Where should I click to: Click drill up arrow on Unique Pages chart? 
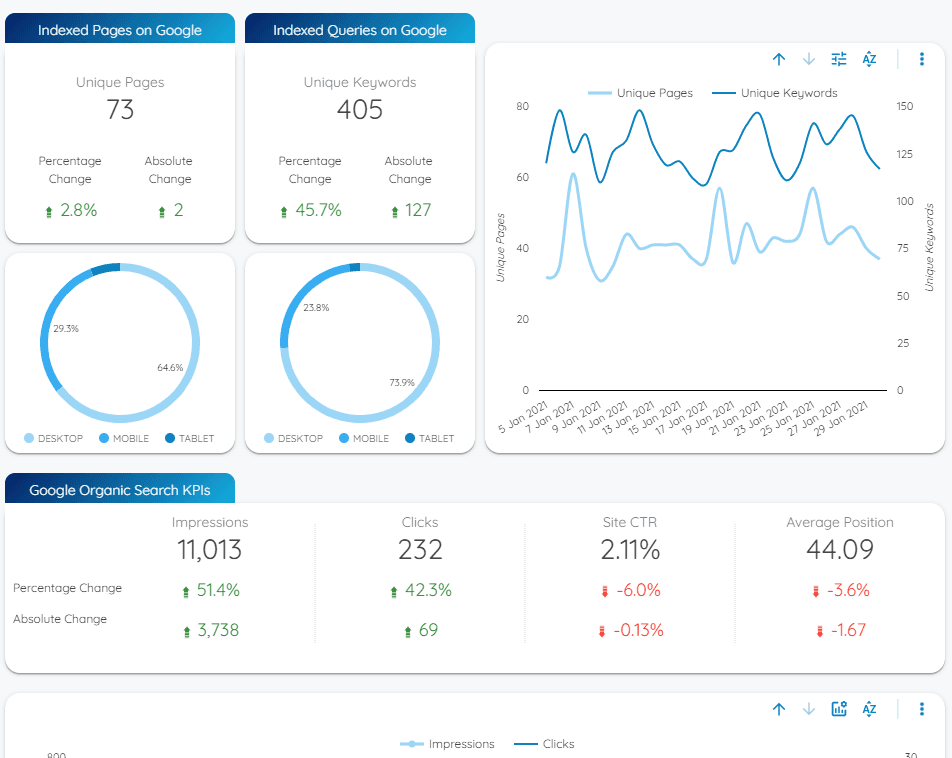tap(779, 59)
